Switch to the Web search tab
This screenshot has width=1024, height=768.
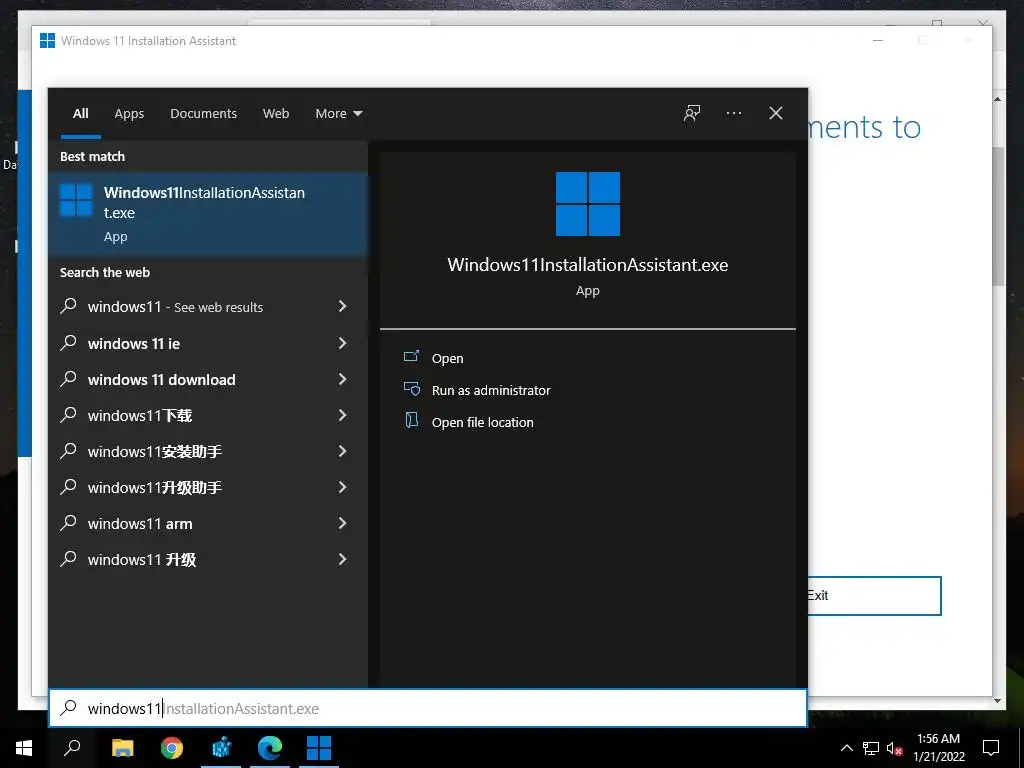[276, 113]
